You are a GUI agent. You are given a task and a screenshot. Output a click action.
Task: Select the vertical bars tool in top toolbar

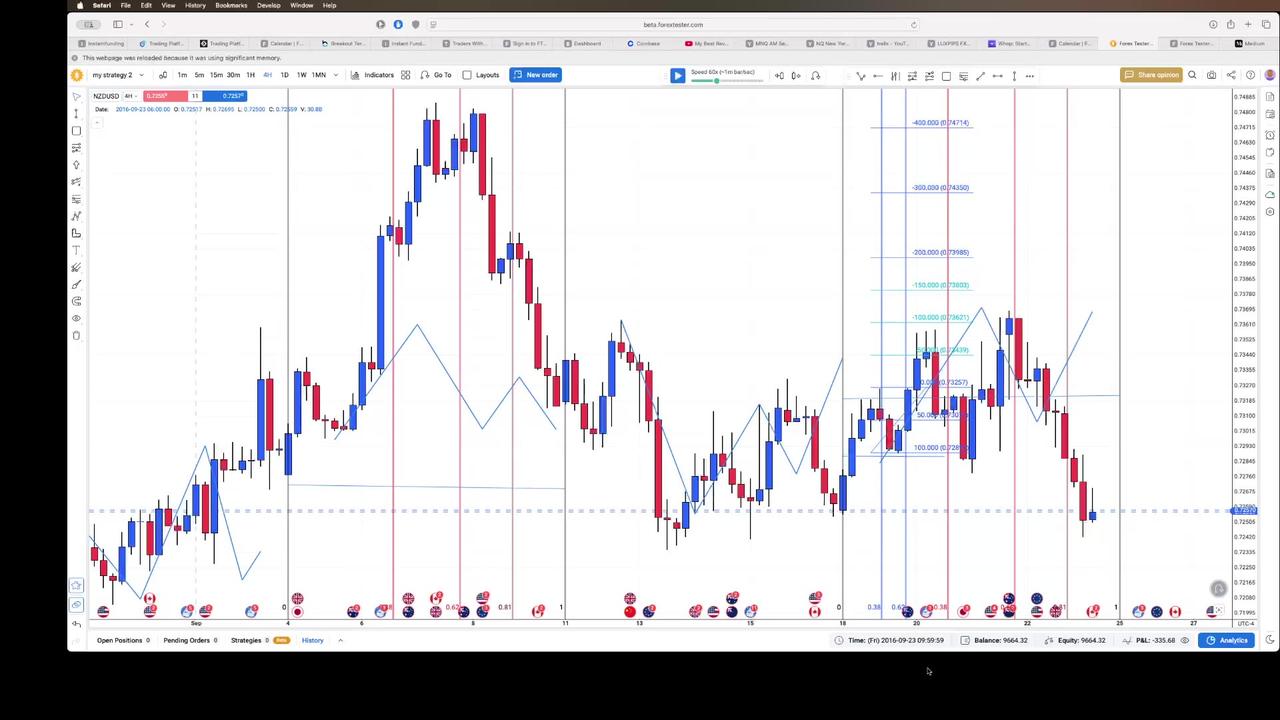895,76
